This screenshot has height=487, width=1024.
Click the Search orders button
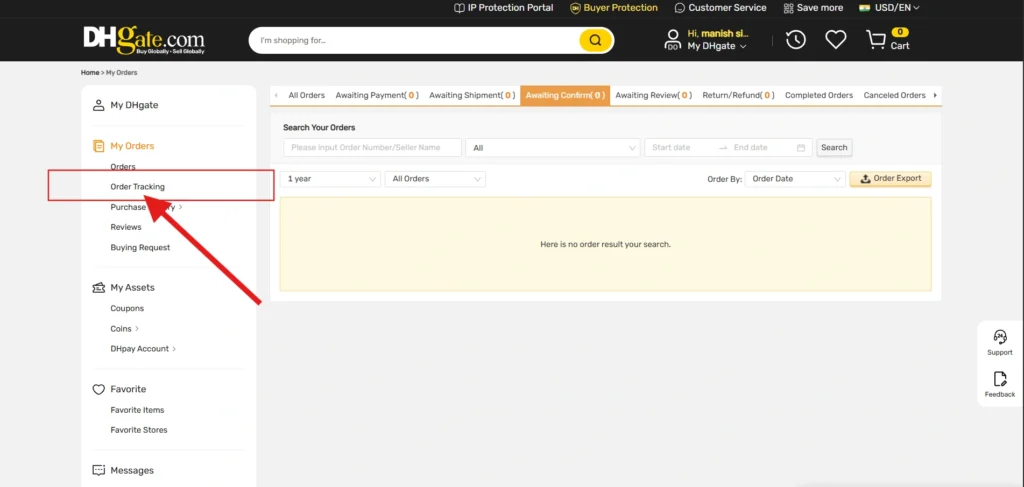pos(834,148)
